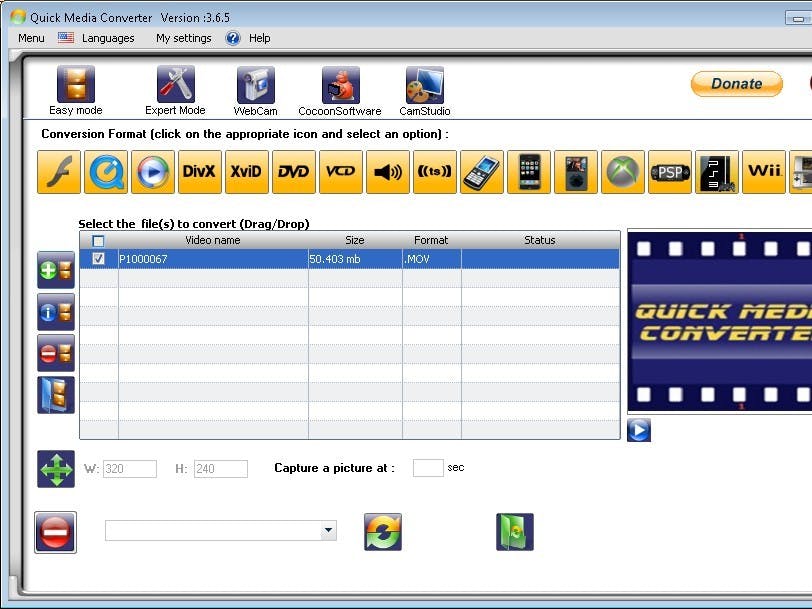Choose QuickTime conversion format
This screenshot has width=812, height=609.
click(x=106, y=172)
